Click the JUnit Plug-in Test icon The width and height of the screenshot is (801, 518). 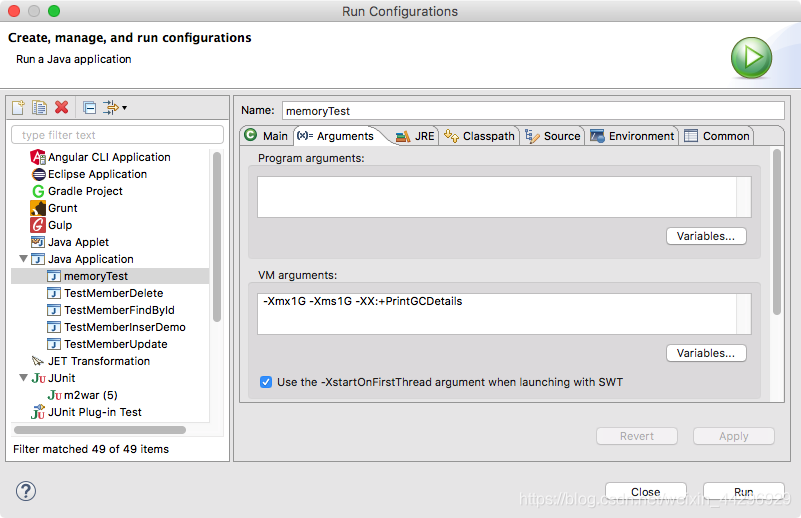[x=38, y=412]
